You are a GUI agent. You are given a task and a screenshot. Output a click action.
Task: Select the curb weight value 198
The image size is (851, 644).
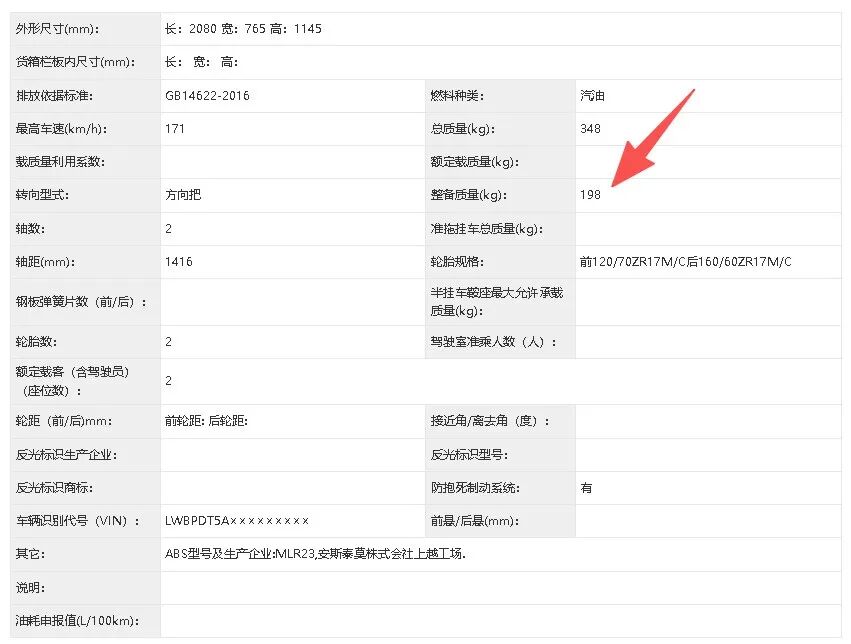(x=590, y=195)
